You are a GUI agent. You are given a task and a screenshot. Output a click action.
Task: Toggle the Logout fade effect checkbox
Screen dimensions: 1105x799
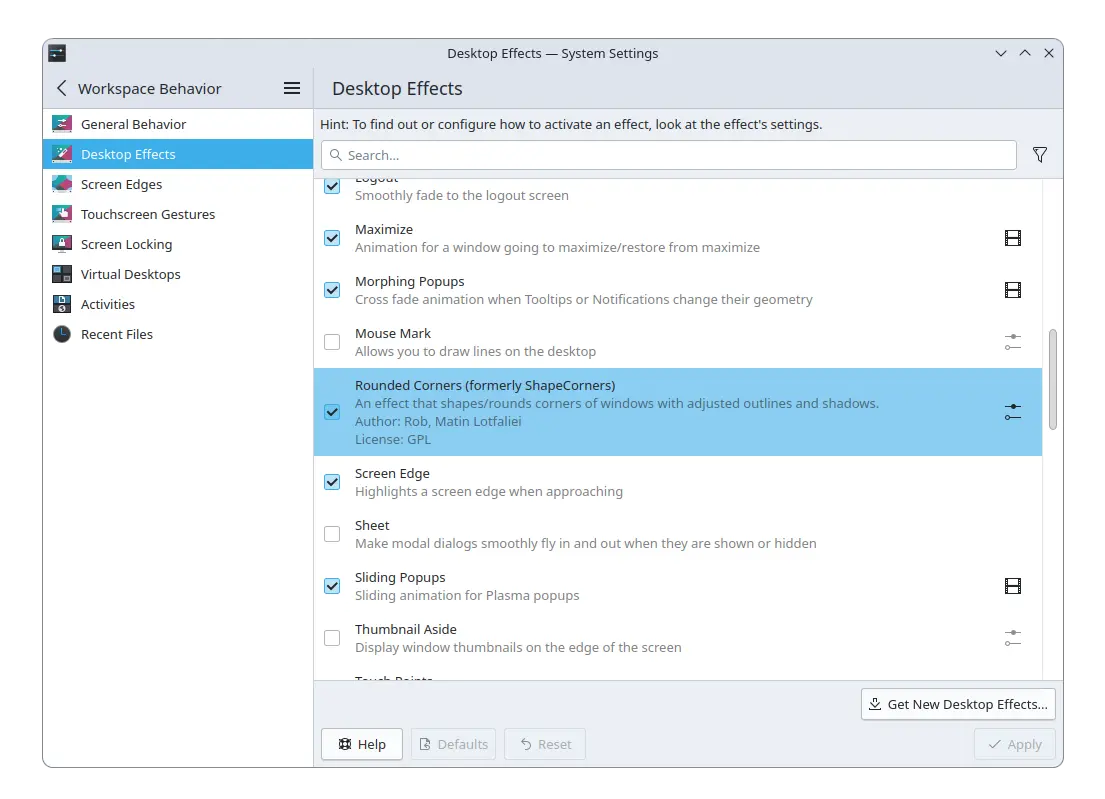coord(332,187)
